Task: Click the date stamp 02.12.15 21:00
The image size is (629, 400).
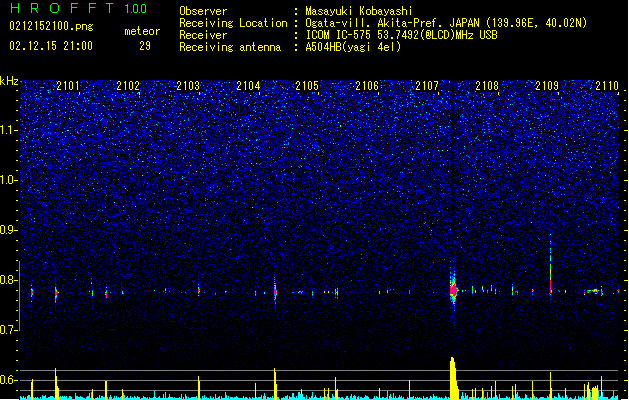Action: tap(51, 46)
